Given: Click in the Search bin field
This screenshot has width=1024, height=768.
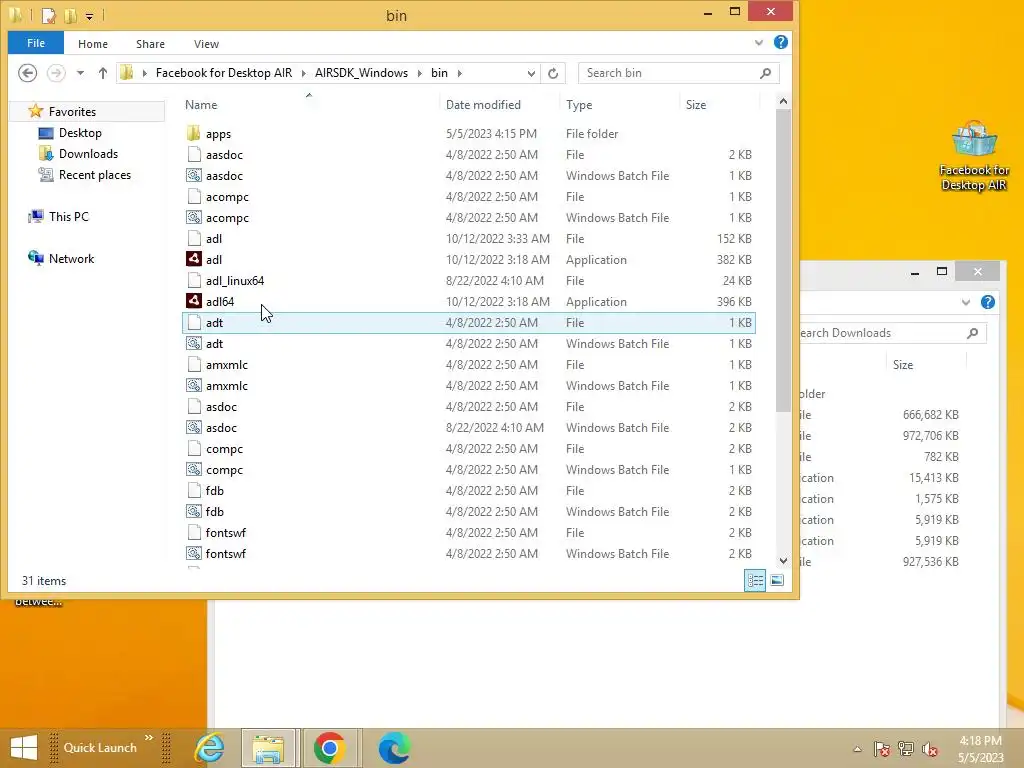Looking at the screenshot, I should [x=679, y=72].
